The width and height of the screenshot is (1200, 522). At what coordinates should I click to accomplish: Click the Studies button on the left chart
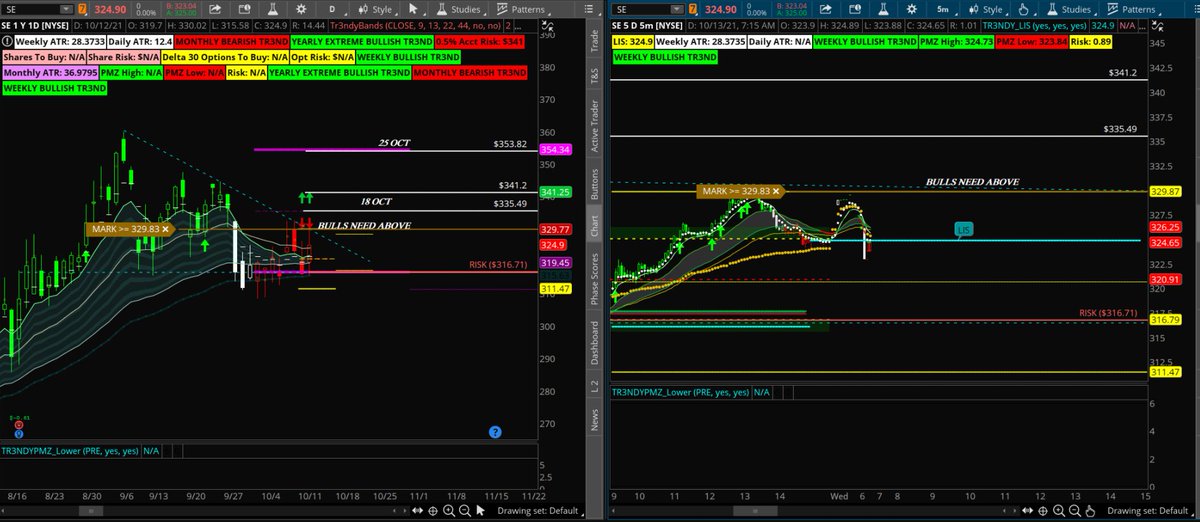(460, 9)
